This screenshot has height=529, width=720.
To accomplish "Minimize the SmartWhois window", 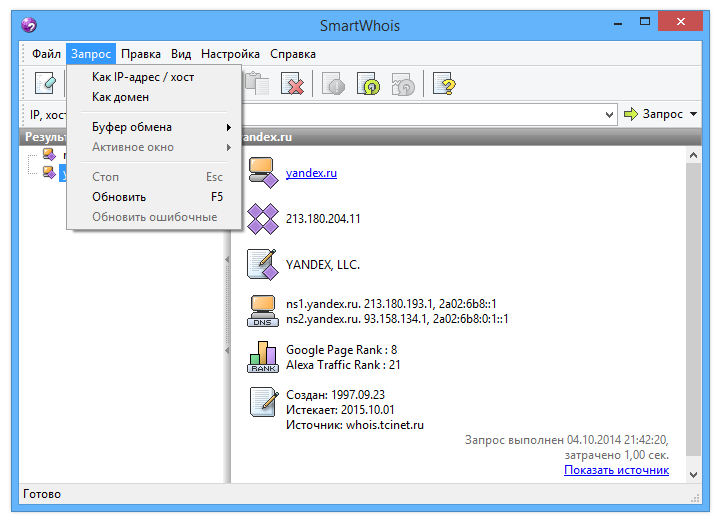I will (x=618, y=22).
